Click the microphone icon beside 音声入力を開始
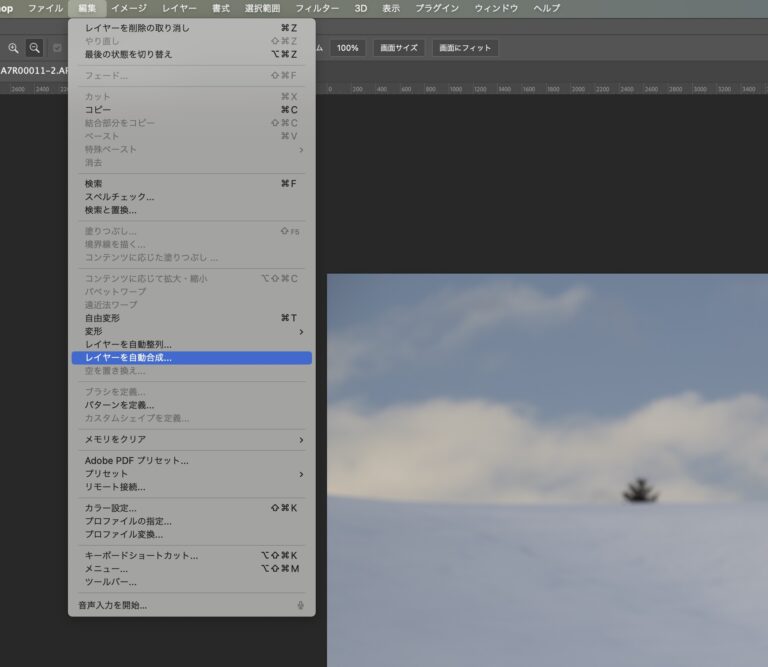The image size is (768, 667). pos(300,605)
